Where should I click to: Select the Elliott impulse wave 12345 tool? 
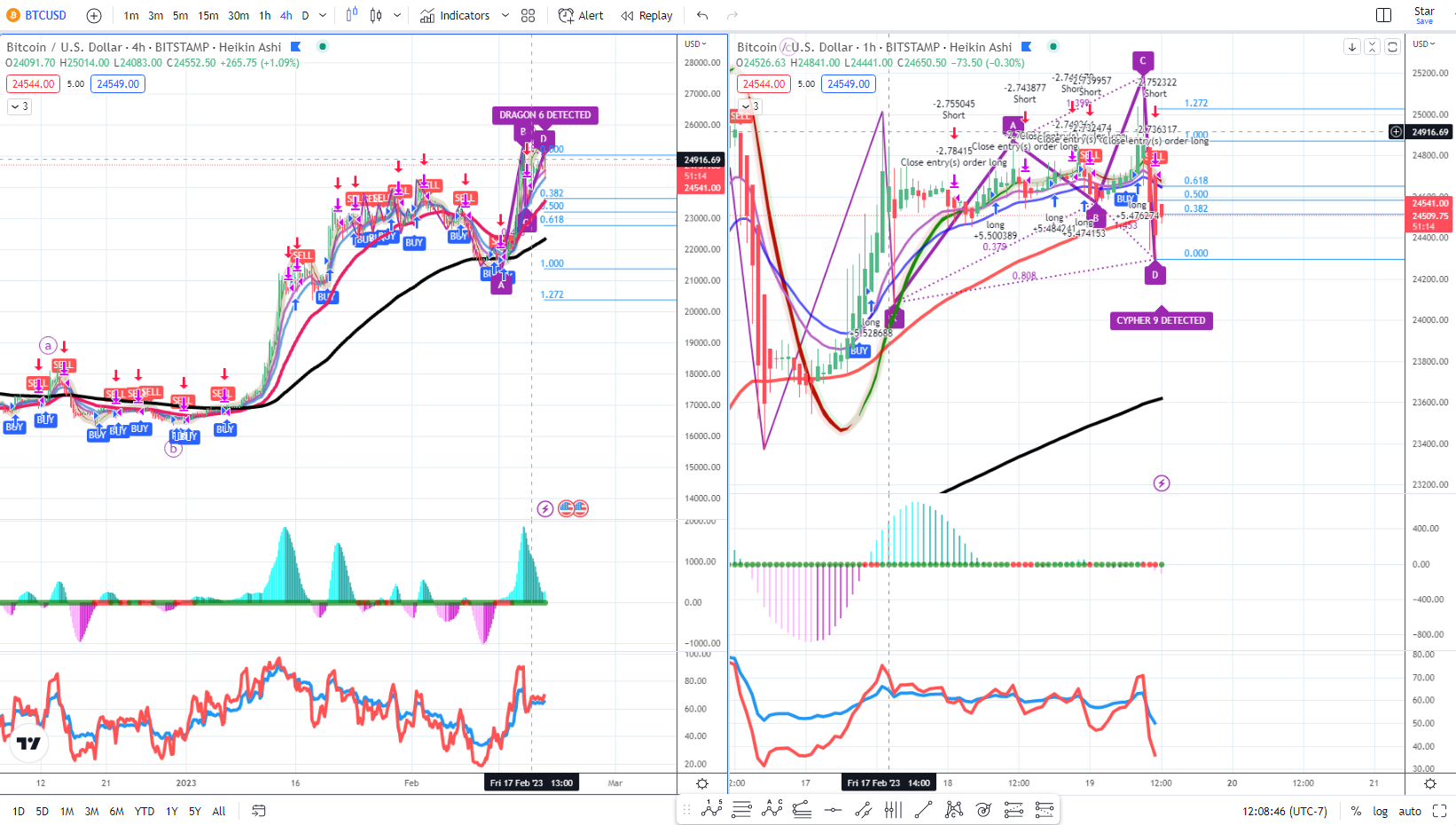[x=712, y=809]
